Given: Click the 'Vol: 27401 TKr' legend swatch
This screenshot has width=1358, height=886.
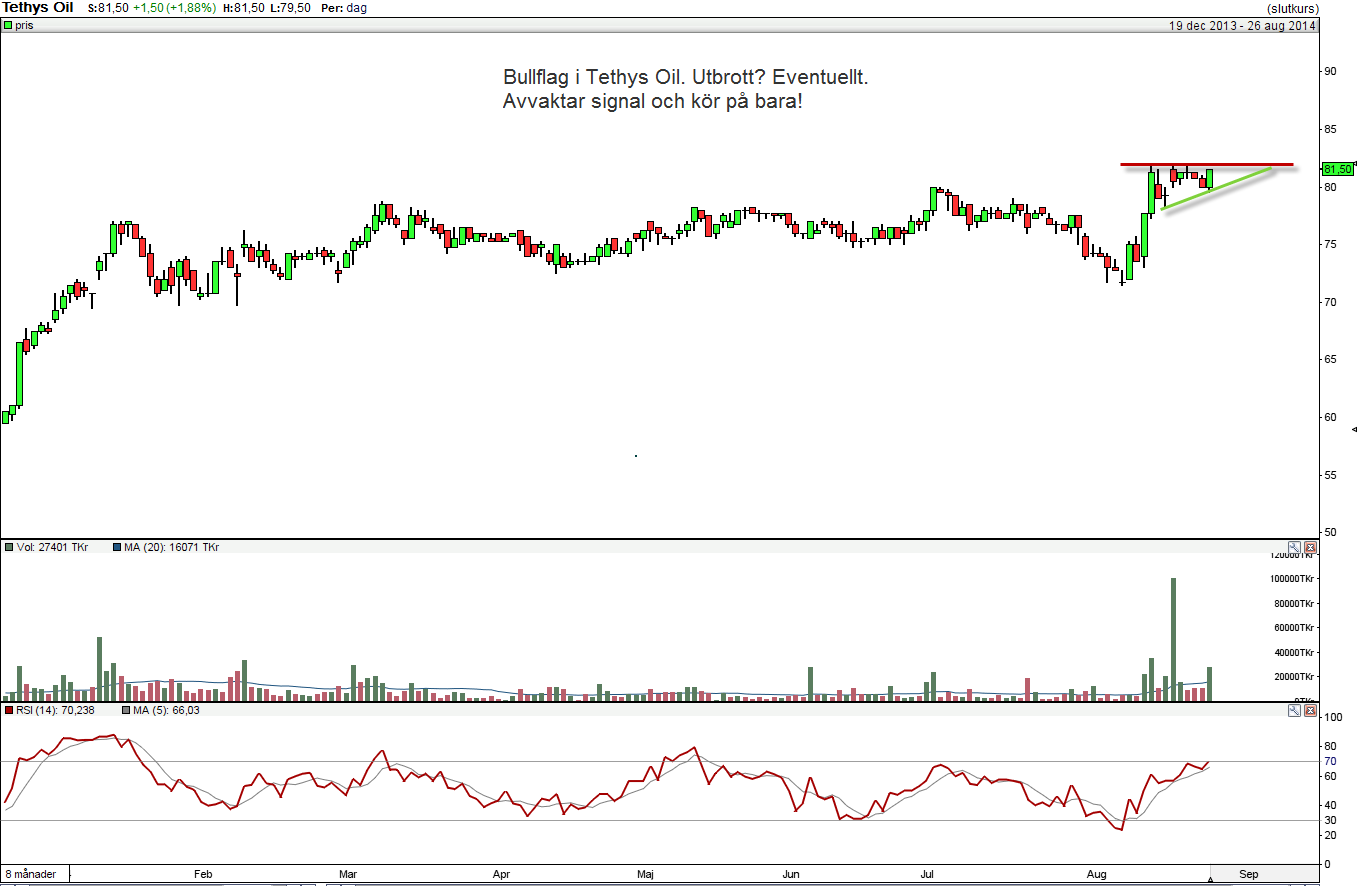Looking at the screenshot, I should point(9,548).
